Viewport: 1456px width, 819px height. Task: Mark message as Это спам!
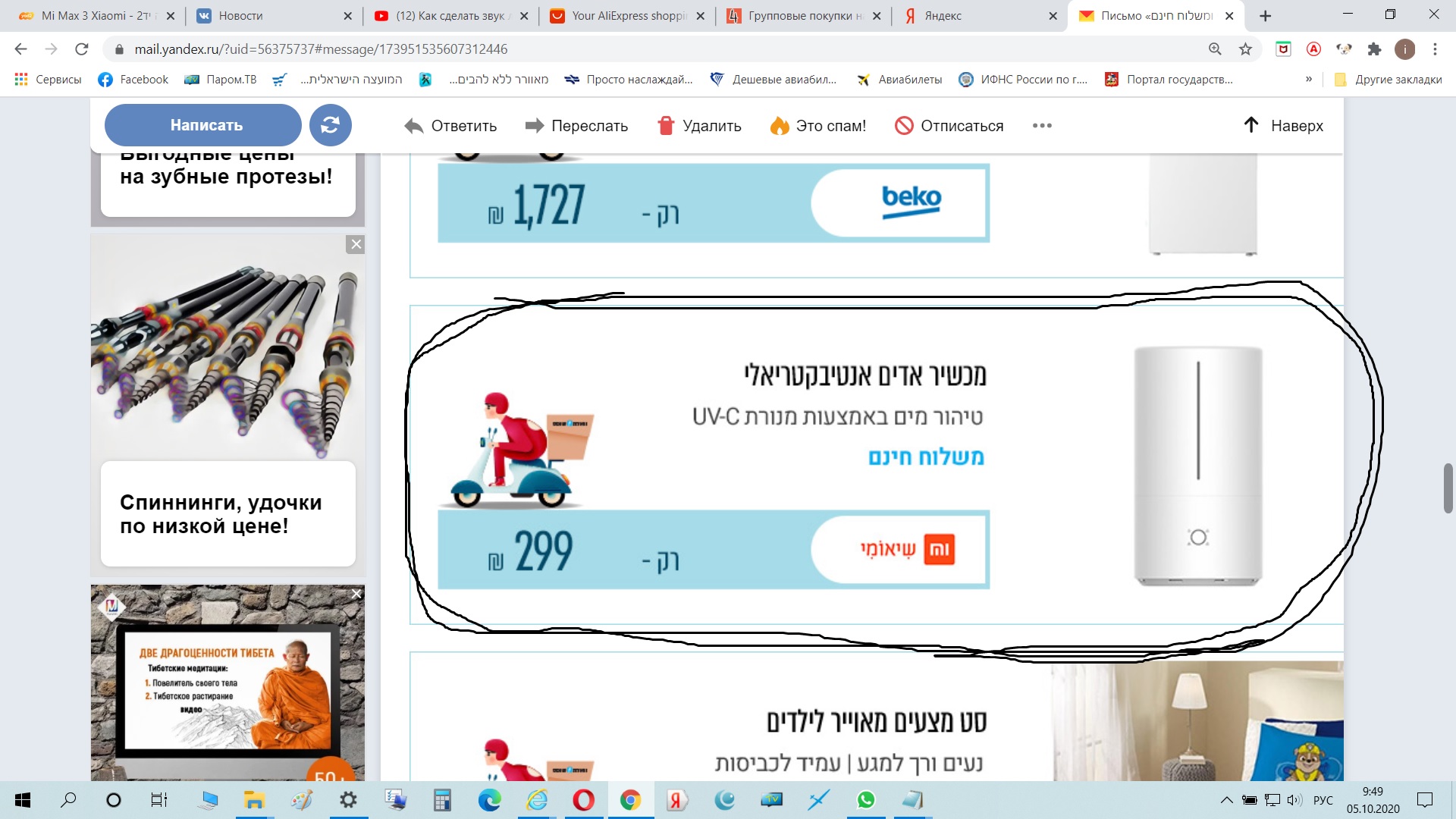click(x=818, y=126)
